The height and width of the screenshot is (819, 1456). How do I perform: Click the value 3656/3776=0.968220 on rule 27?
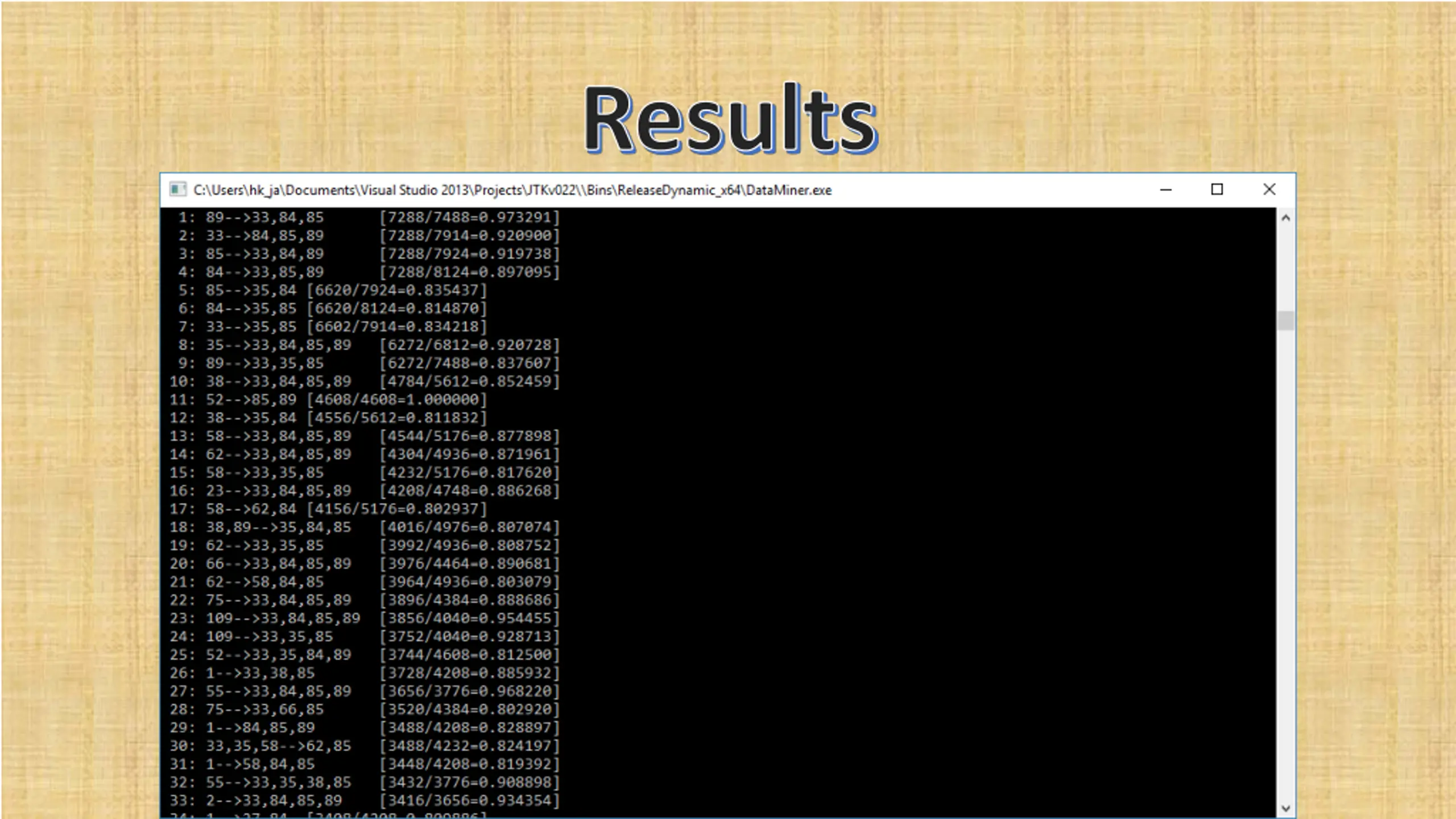tap(469, 691)
